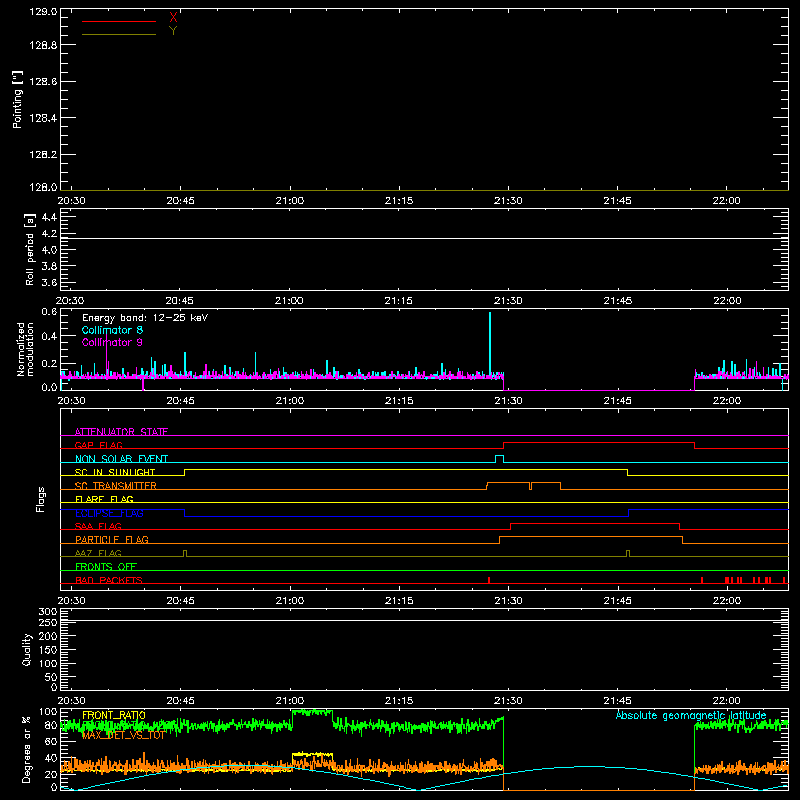Click the raised SAA_FLAG segment

pyautogui.click(x=595, y=524)
